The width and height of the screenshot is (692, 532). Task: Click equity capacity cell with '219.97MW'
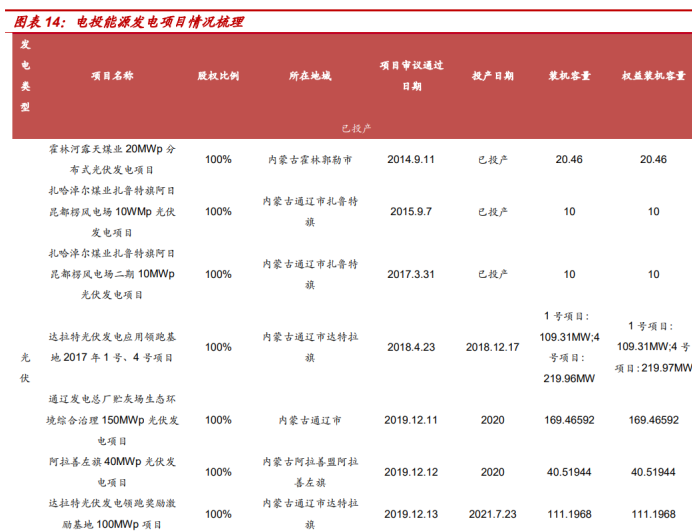pyautogui.click(x=654, y=347)
